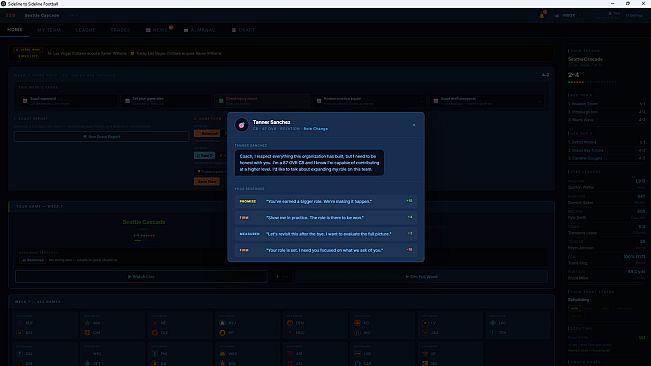
Task: Click the game plan card checkbox icon
Action: 127,101
